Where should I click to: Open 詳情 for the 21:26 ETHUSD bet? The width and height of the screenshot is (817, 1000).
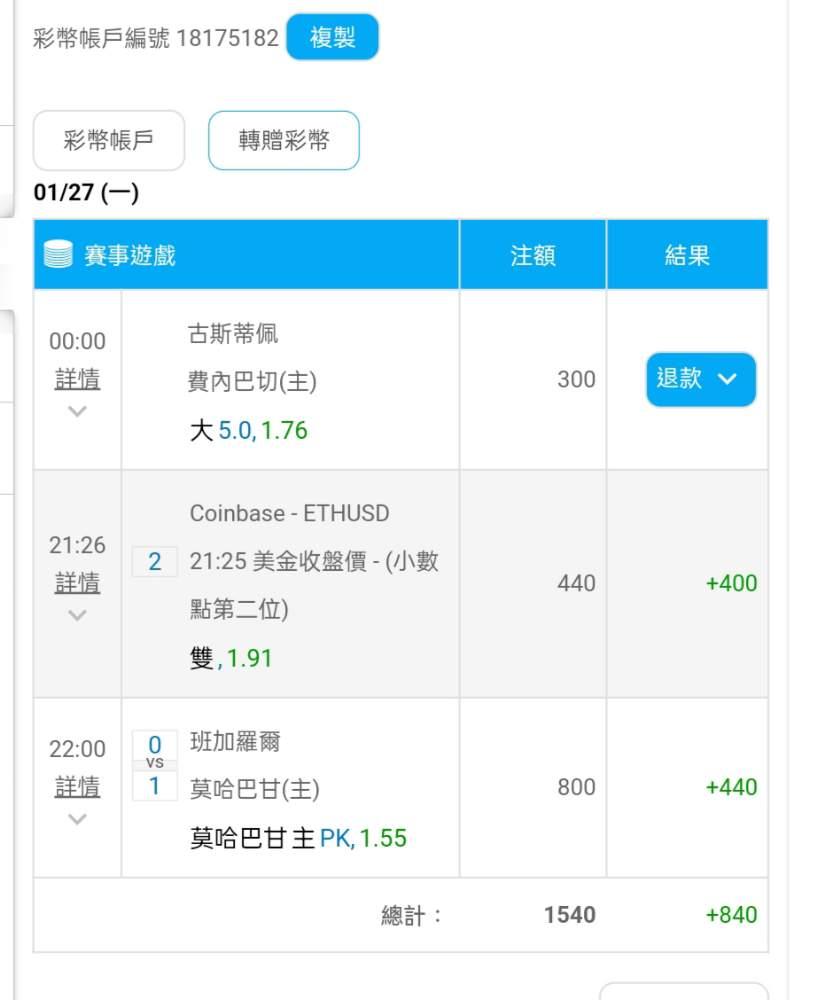click(x=77, y=583)
